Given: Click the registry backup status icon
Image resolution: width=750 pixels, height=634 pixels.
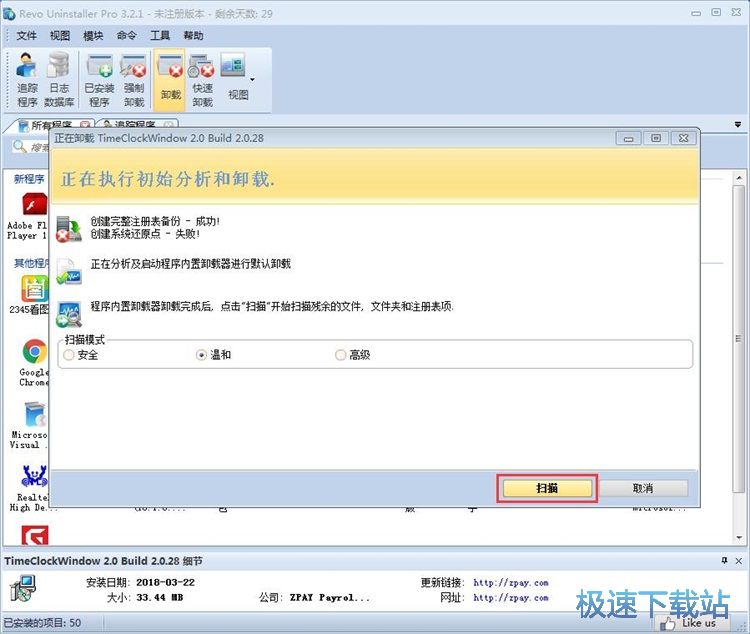Looking at the screenshot, I should (69, 228).
